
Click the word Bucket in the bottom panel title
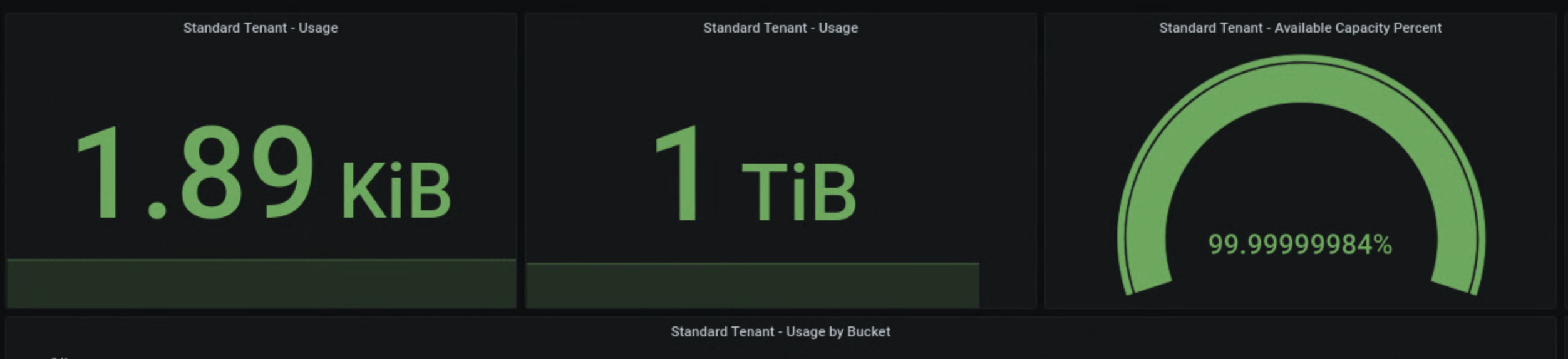click(869, 332)
